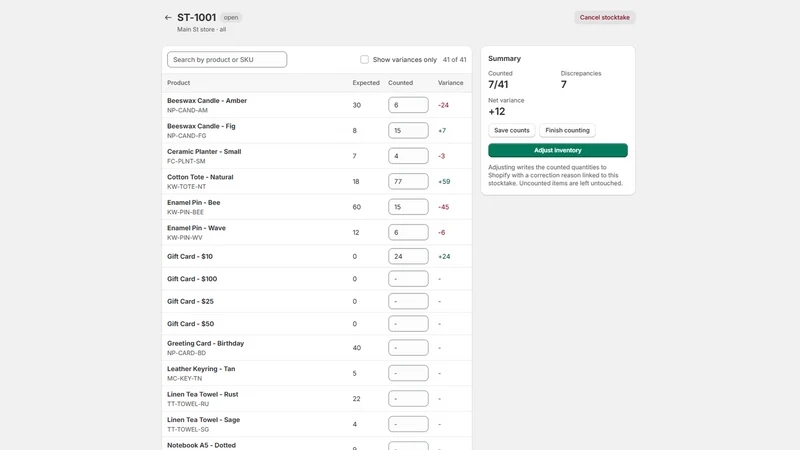Screen dimensions: 800x450
Task: Edit counted field for Beeswax Candle - Fig
Action: [x=408, y=130]
